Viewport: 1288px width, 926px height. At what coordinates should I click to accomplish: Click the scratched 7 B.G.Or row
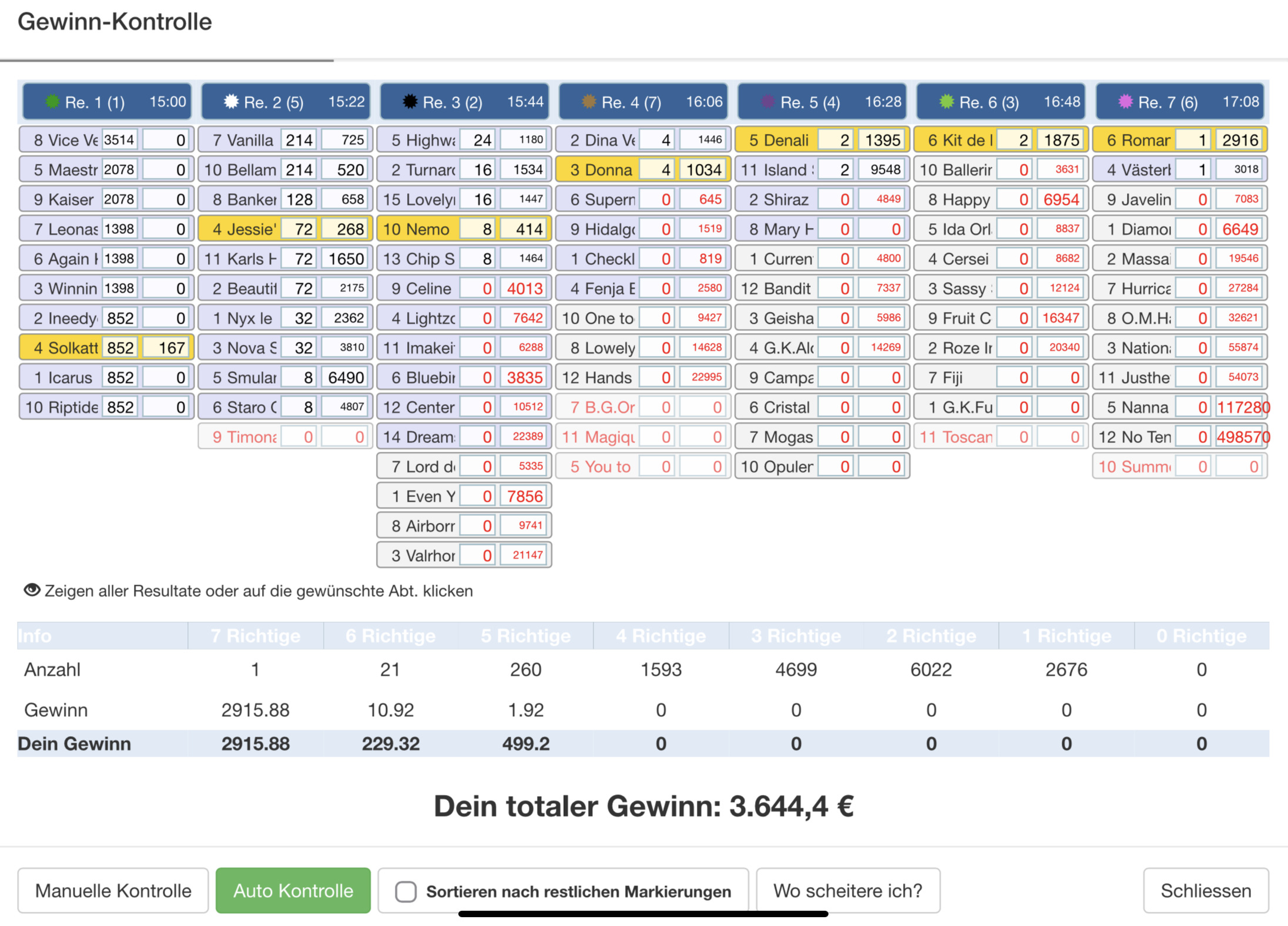coord(643,407)
